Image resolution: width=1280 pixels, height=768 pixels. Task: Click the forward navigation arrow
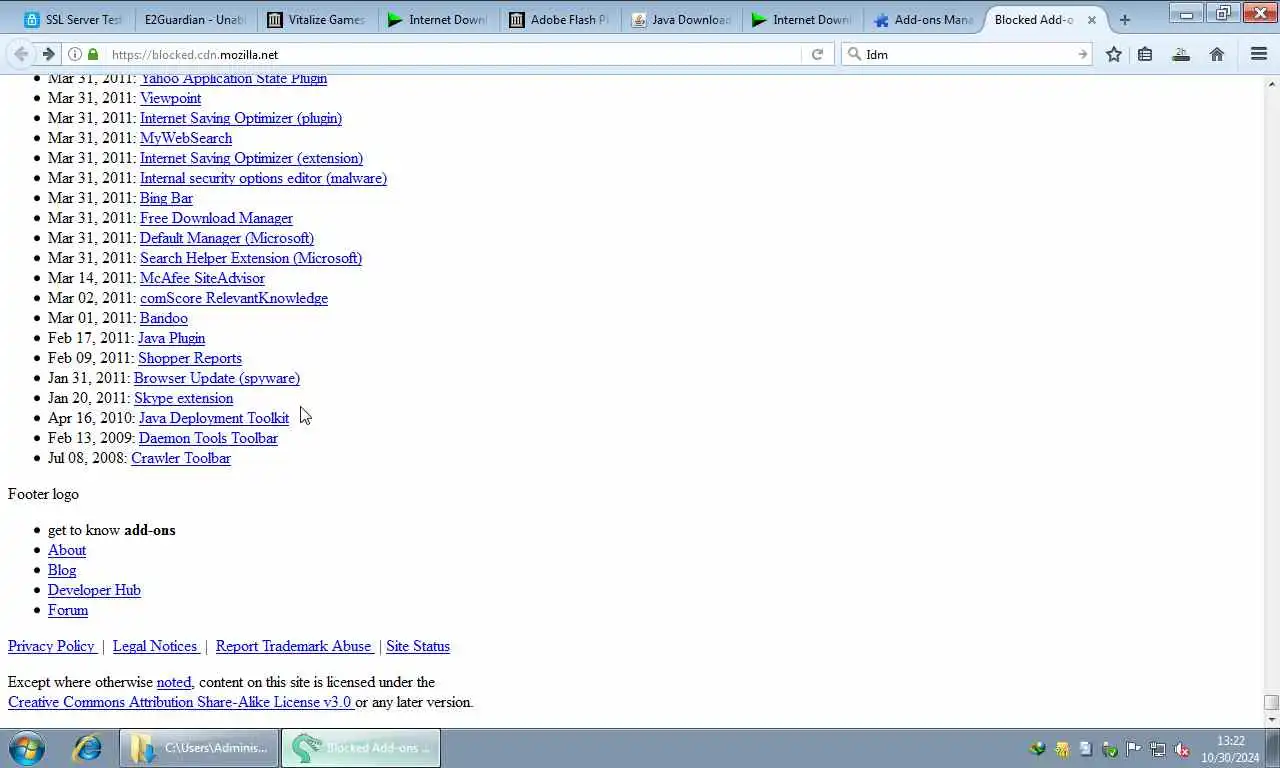point(48,54)
